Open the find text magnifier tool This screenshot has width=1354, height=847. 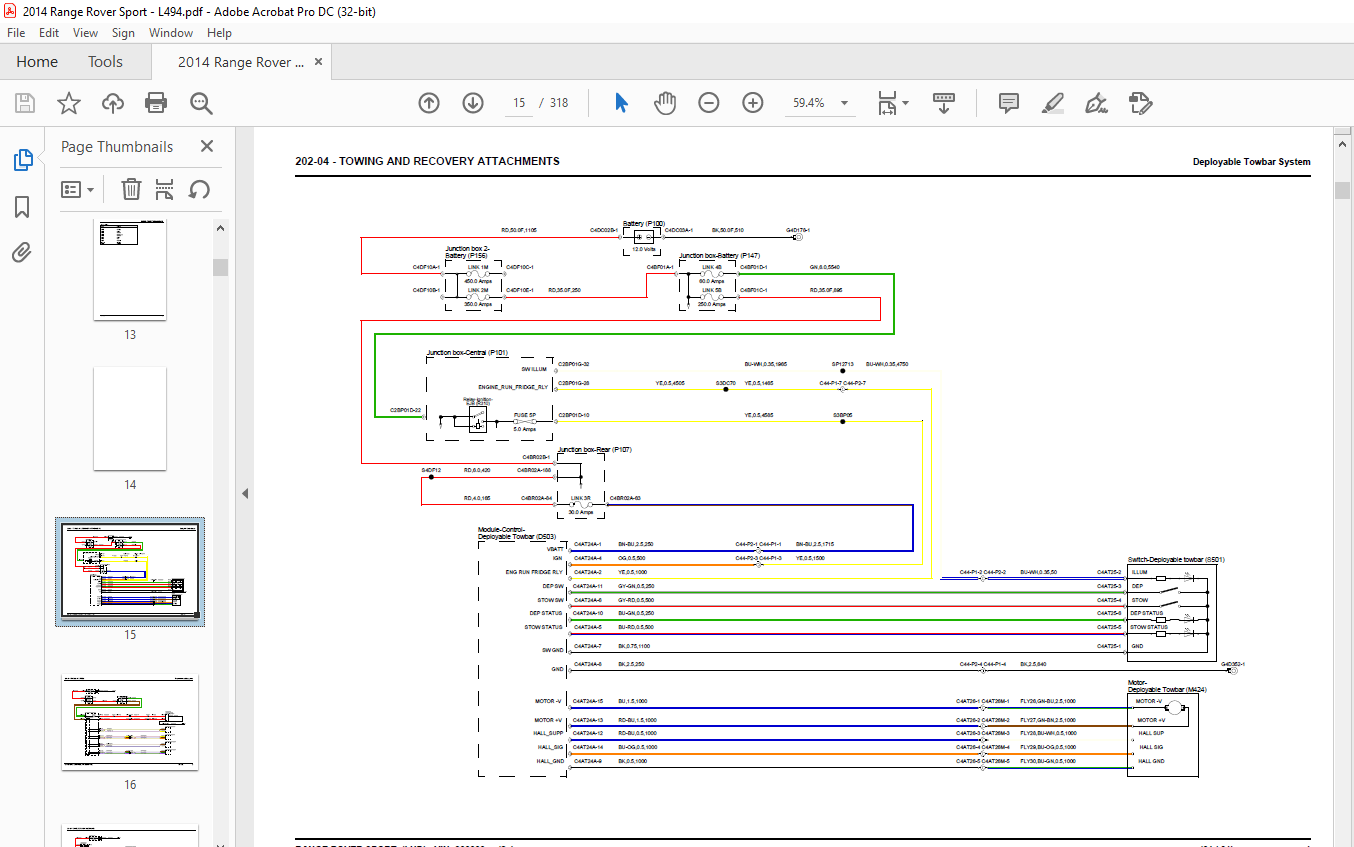(201, 103)
